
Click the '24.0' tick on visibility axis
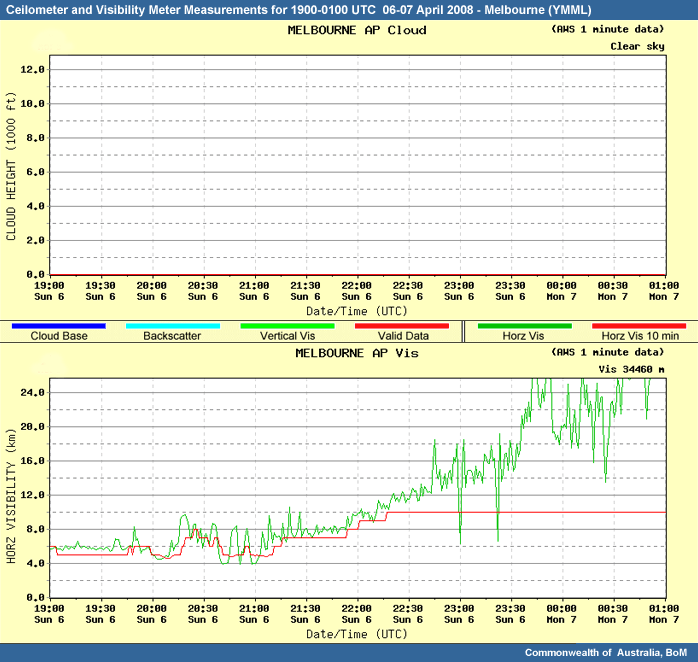click(x=32, y=393)
